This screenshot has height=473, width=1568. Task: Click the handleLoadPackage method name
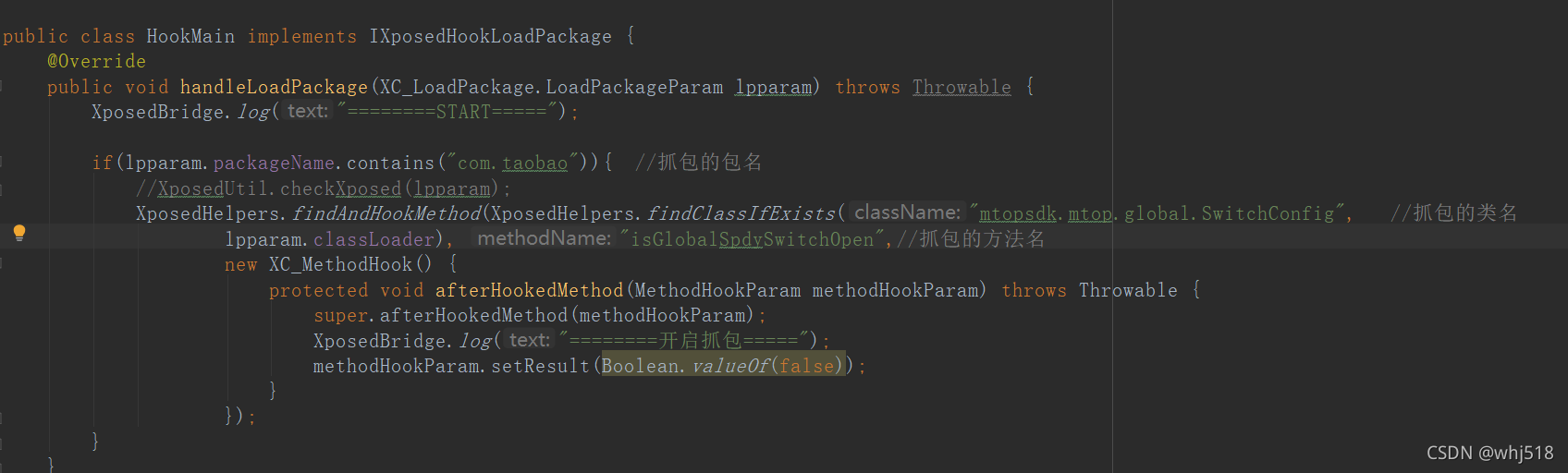pos(274,87)
